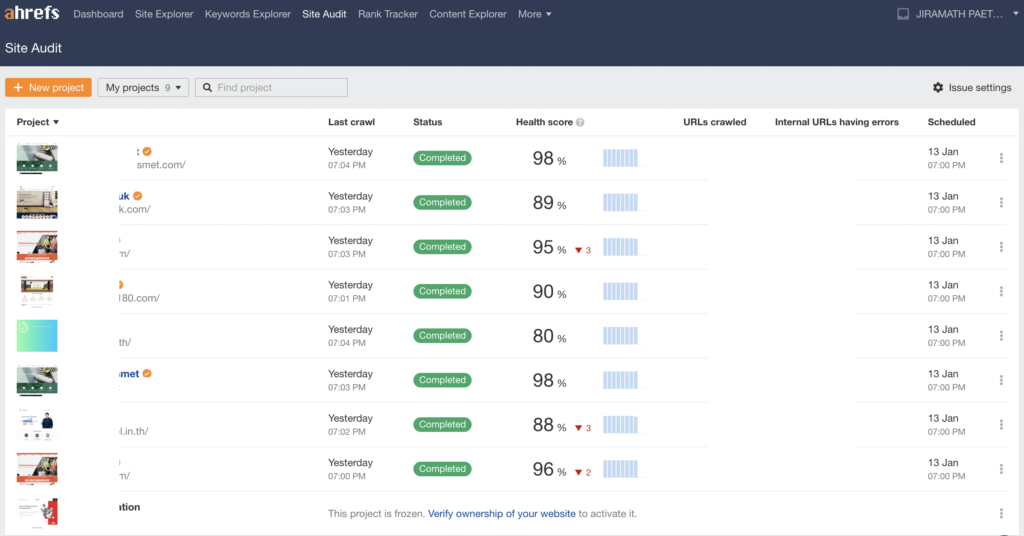Screen dimensions: 1024x536
Task: Open Content Explorer
Action: 468,14
